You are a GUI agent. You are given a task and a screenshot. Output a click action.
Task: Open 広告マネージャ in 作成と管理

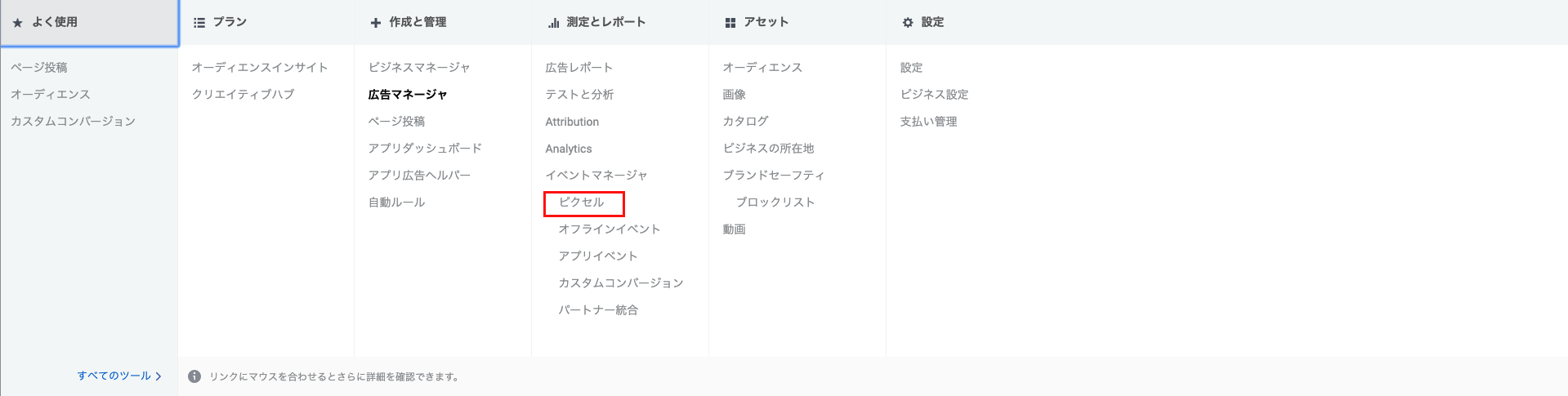point(408,95)
